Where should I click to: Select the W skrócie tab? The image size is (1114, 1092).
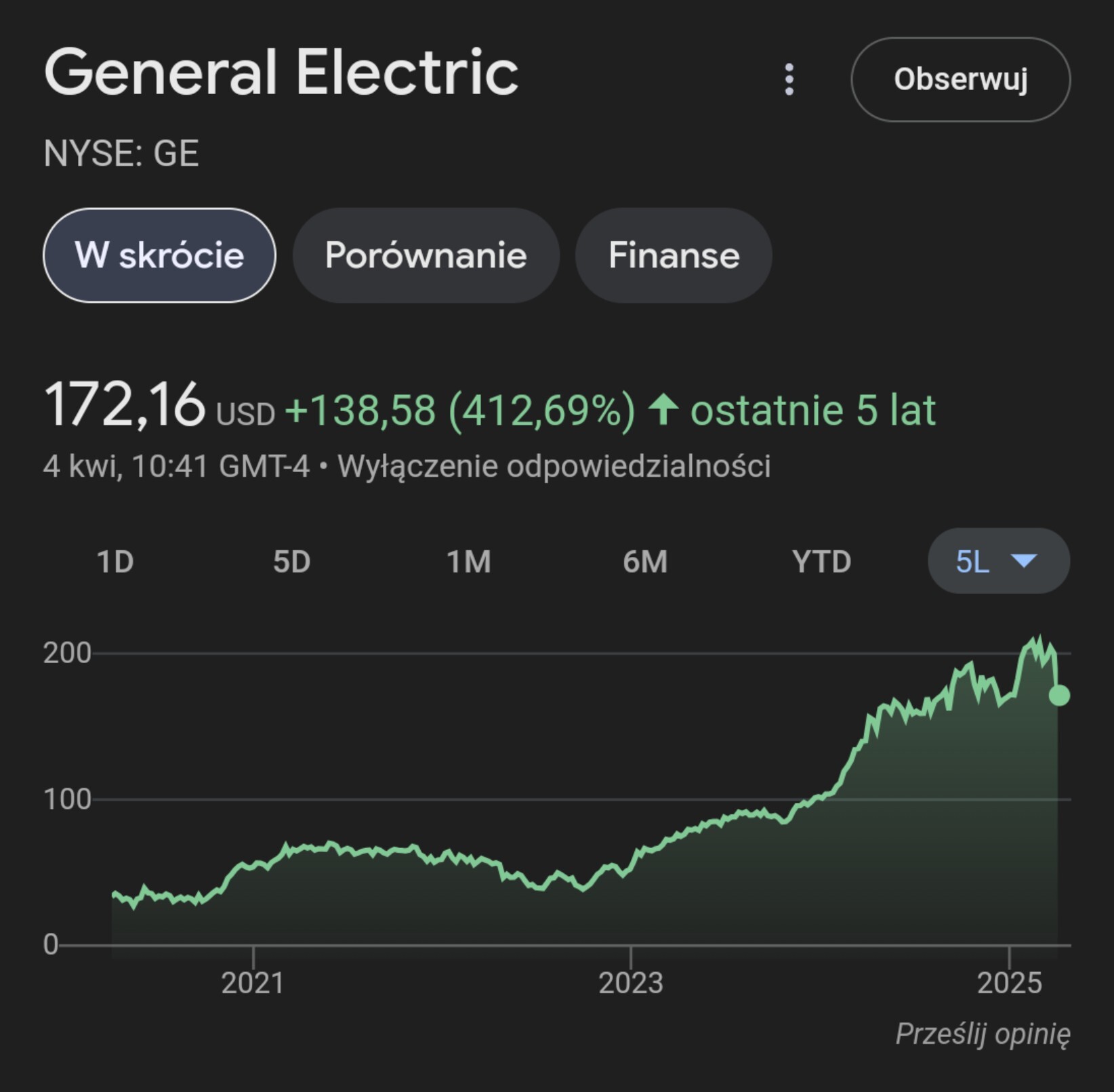(x=159, y=255)
